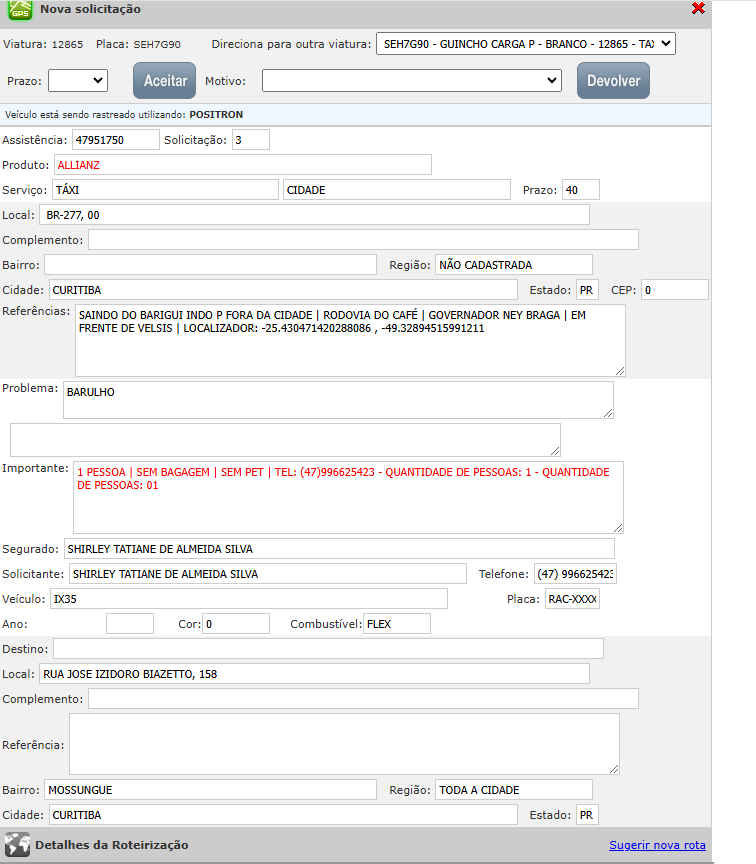The width and height of the screenshot is (756, 864).
Task: Click the Serviço field showing TÁXI
Action: click(165, 190)
